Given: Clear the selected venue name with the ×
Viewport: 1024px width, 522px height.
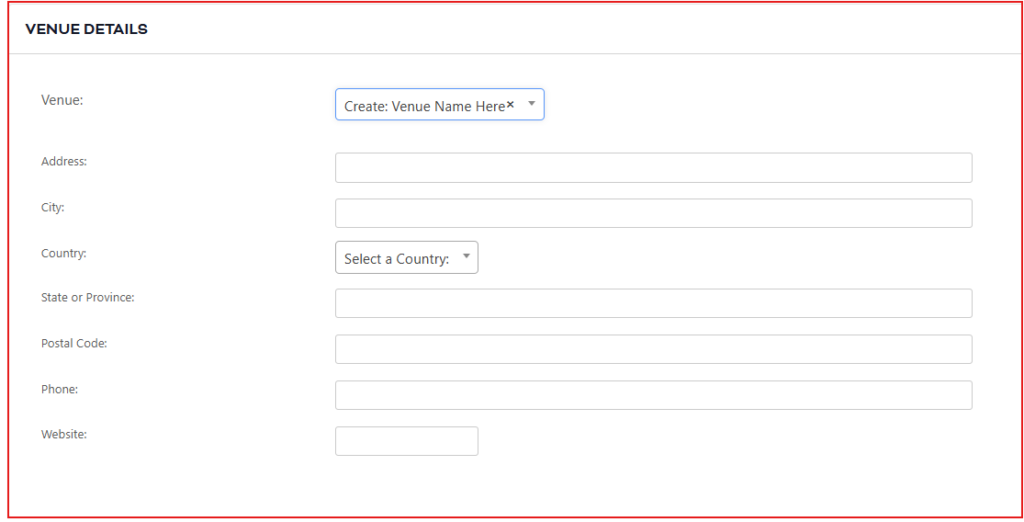Looking at the screenshot, I should [x=510, y=104].
